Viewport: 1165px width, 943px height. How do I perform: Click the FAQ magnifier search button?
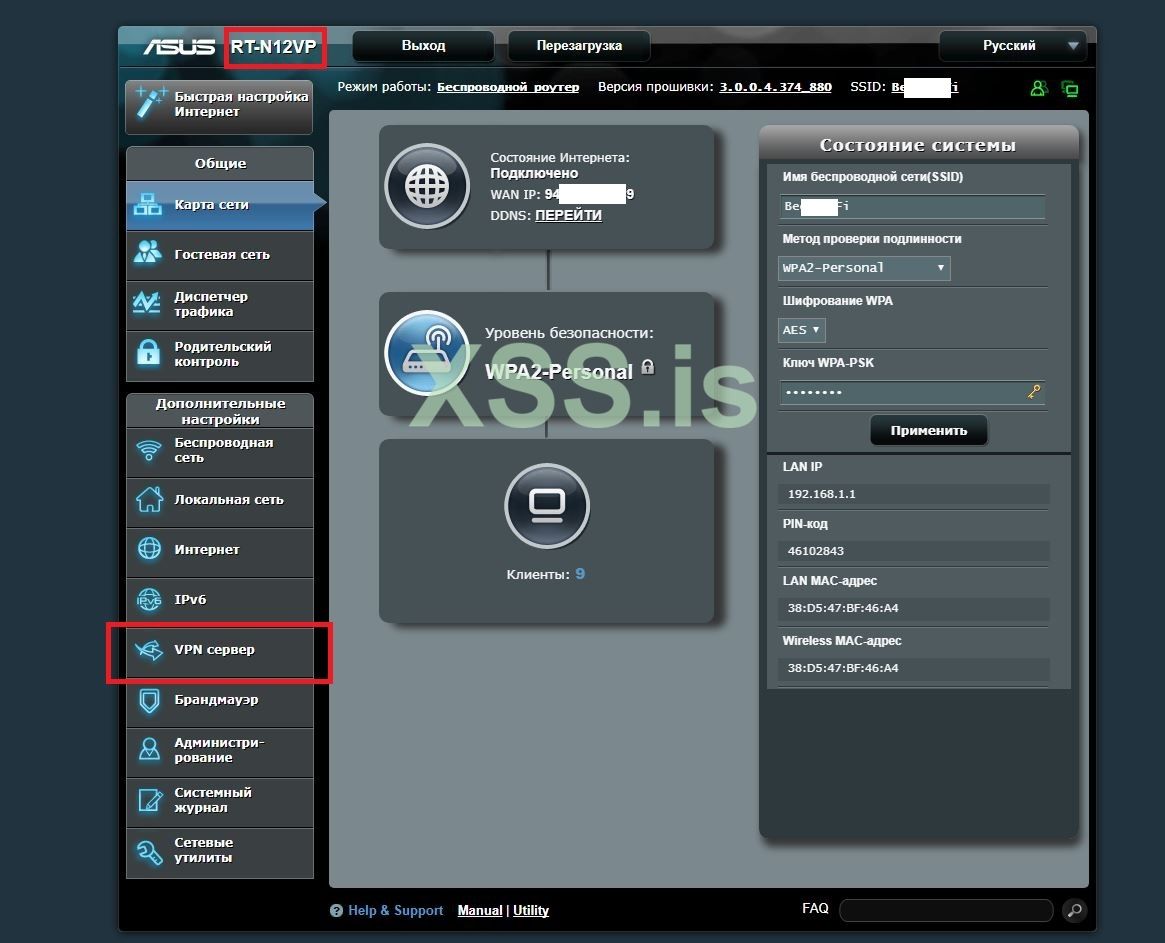[x=1074, y=910]
